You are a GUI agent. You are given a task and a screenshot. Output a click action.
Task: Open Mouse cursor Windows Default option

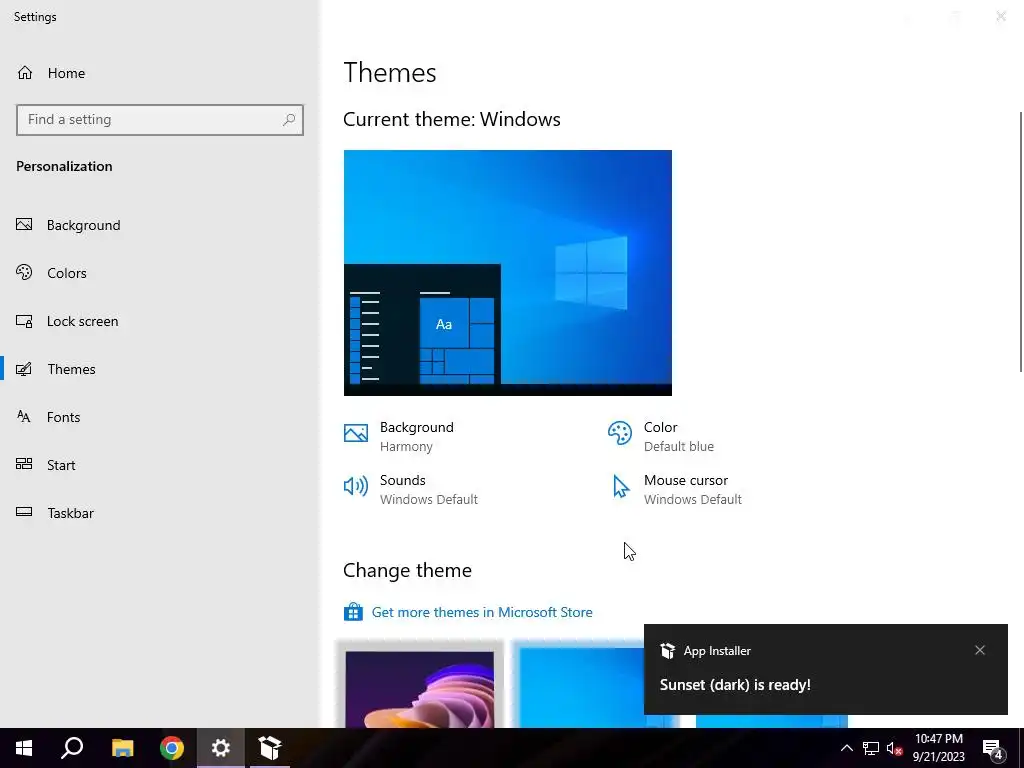(677, 489)
